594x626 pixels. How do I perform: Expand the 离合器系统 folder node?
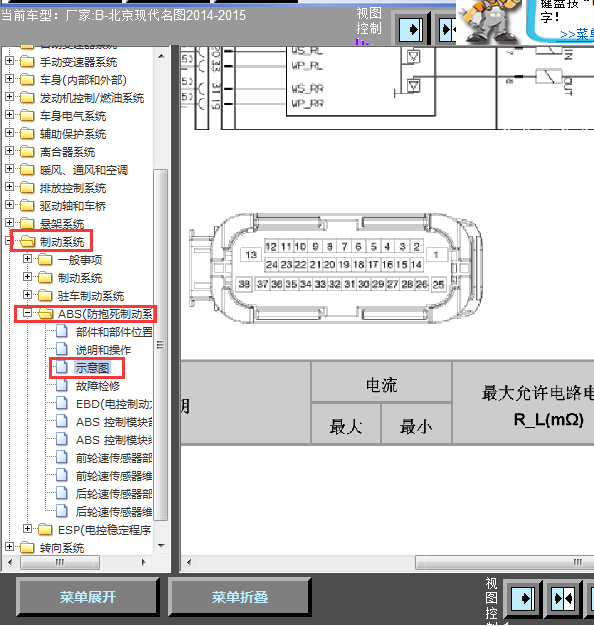pos(9,151)
